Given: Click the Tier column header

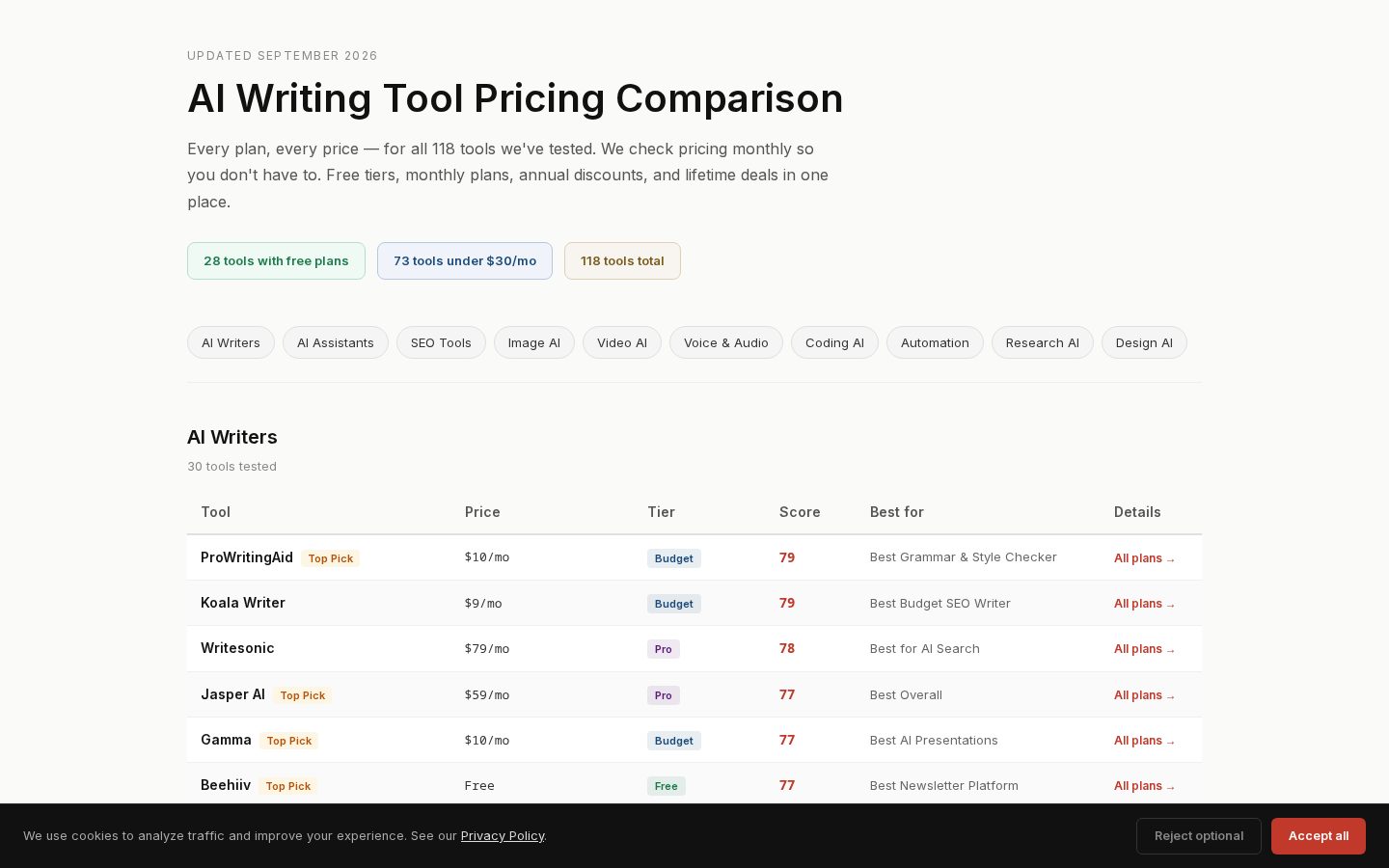Looking at the screenshot, I should pos(661,512).
